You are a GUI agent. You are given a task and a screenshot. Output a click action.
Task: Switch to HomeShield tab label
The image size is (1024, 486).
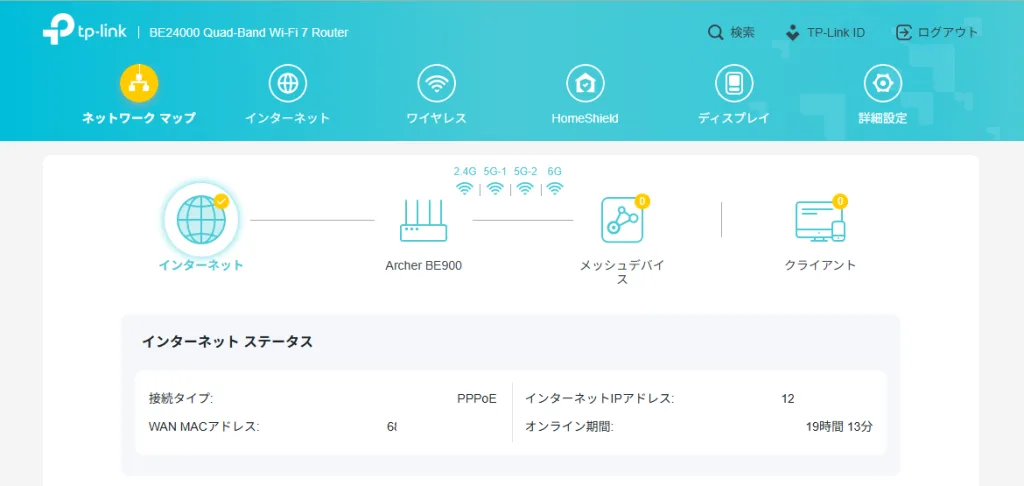coord(585,119)
